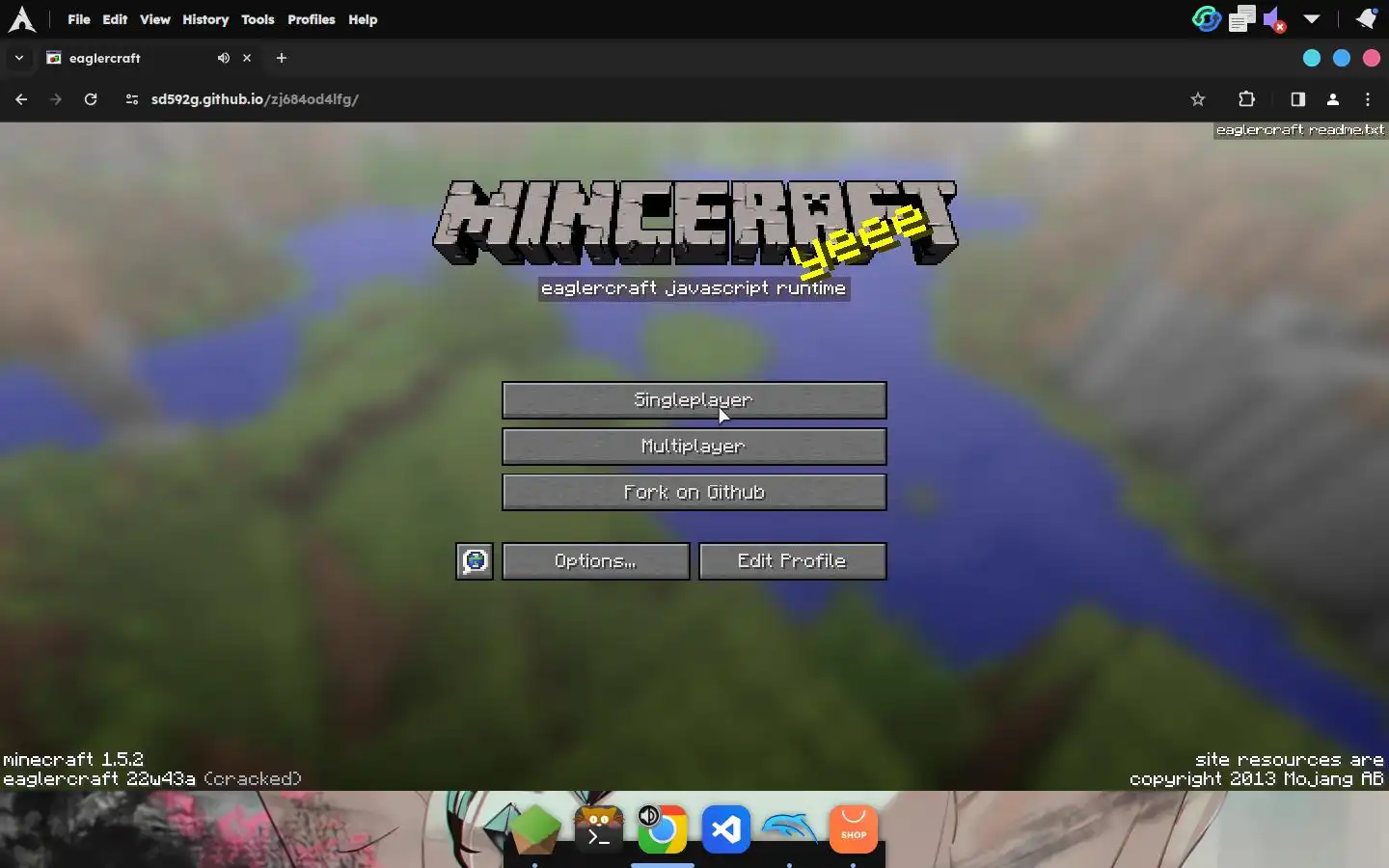Select the eaglercraft browser tab
Screen dimensions: 1389x868
click(150, 58)
